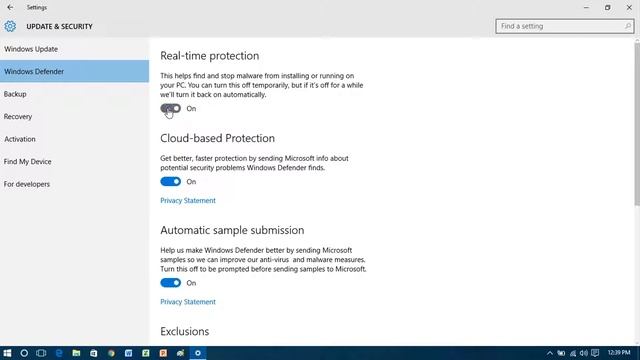Close the Settings window
The width and height of the screenshot is (640, 360).
point(629,7)
